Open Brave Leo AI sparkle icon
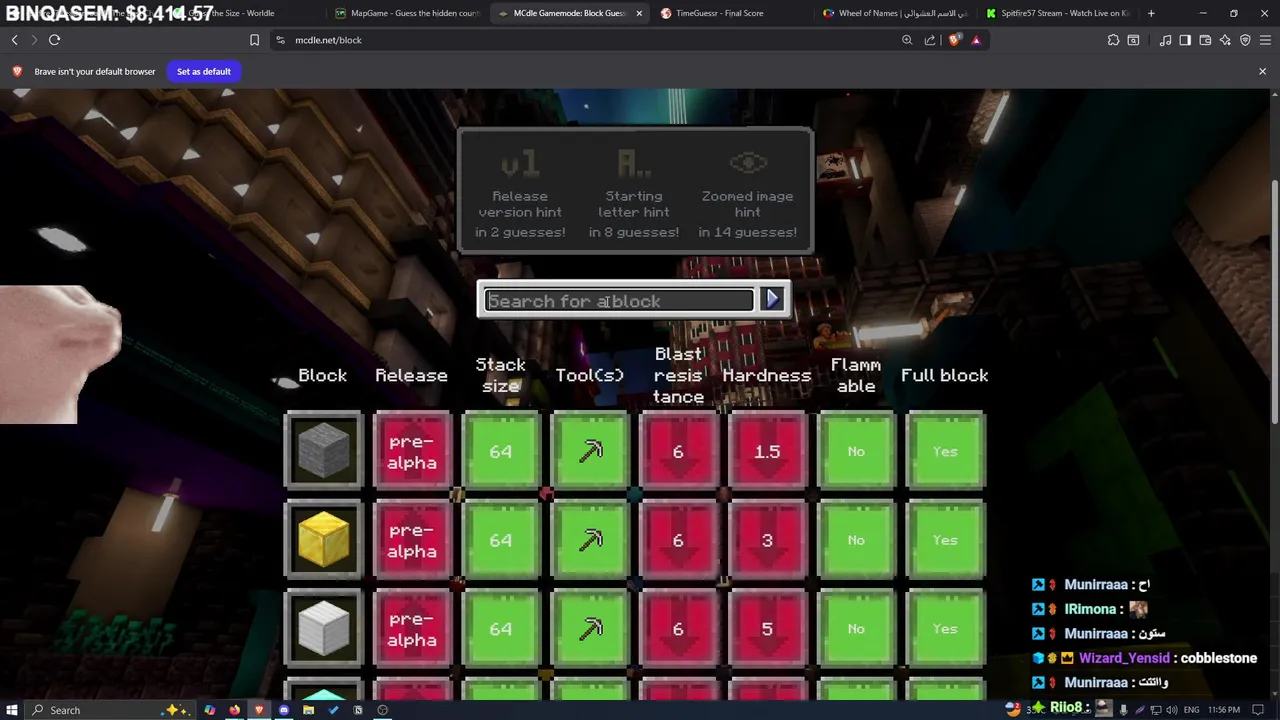1280x720 pixels. (x=1225, y=40)
